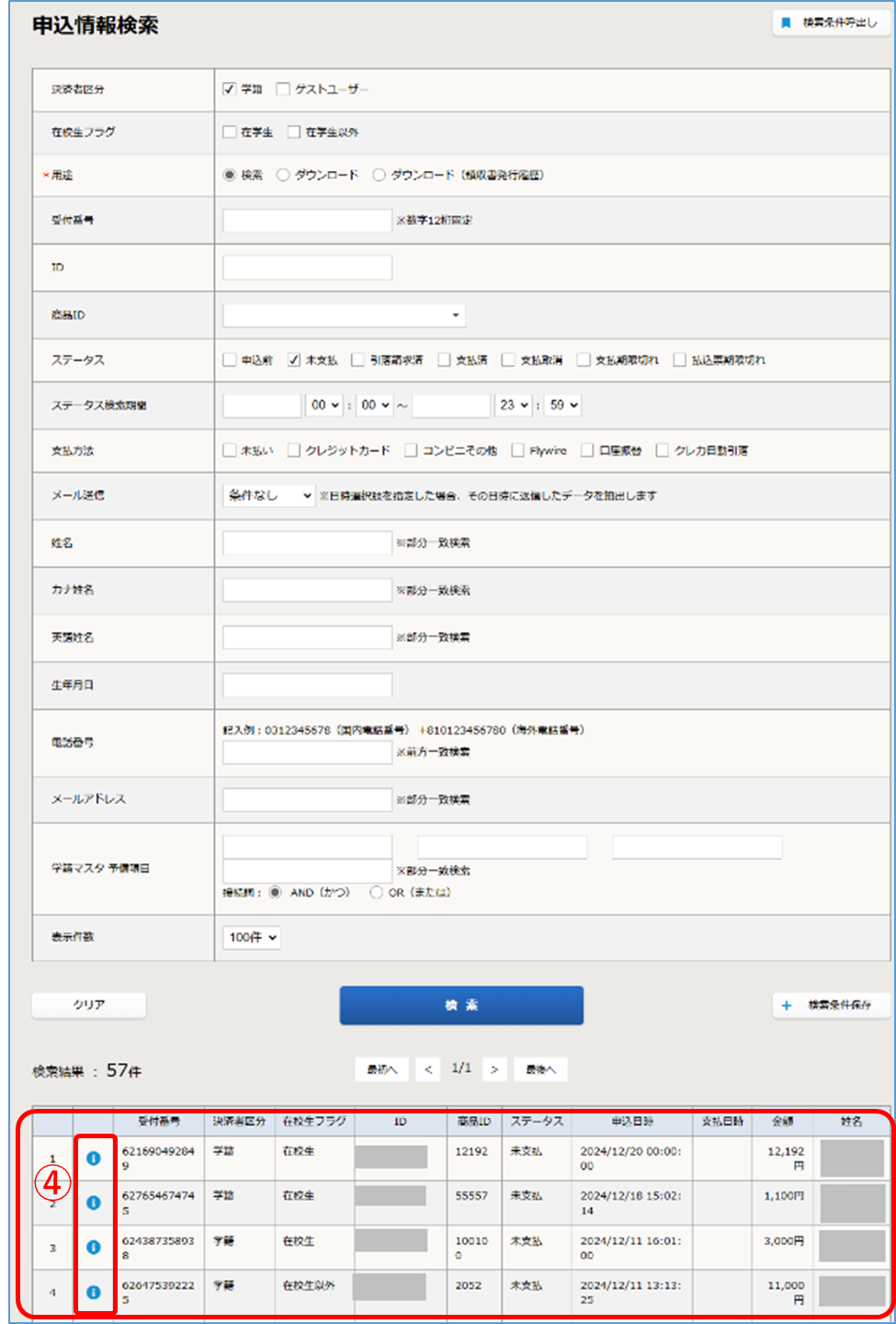Click the blue 検索 button
The height and width of the screenshot is (1324, 896).
(461, 1005)
